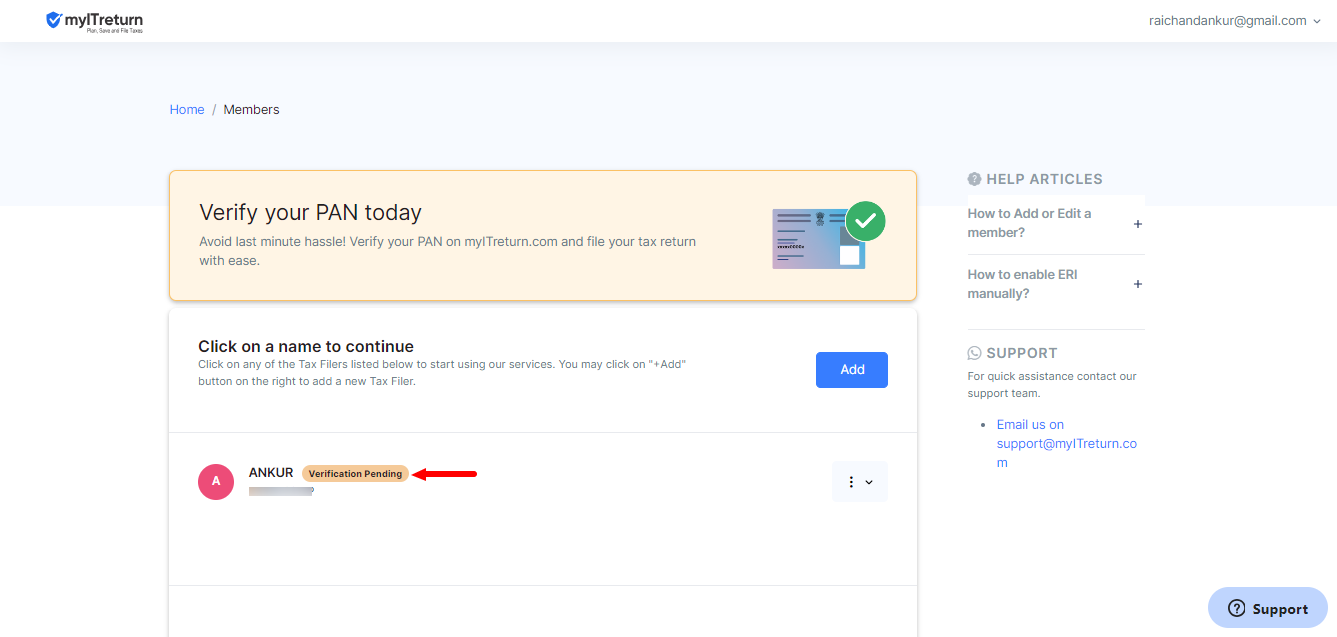Click the Members breadcrumb item

pyautogui.click(x=251, y=109)
